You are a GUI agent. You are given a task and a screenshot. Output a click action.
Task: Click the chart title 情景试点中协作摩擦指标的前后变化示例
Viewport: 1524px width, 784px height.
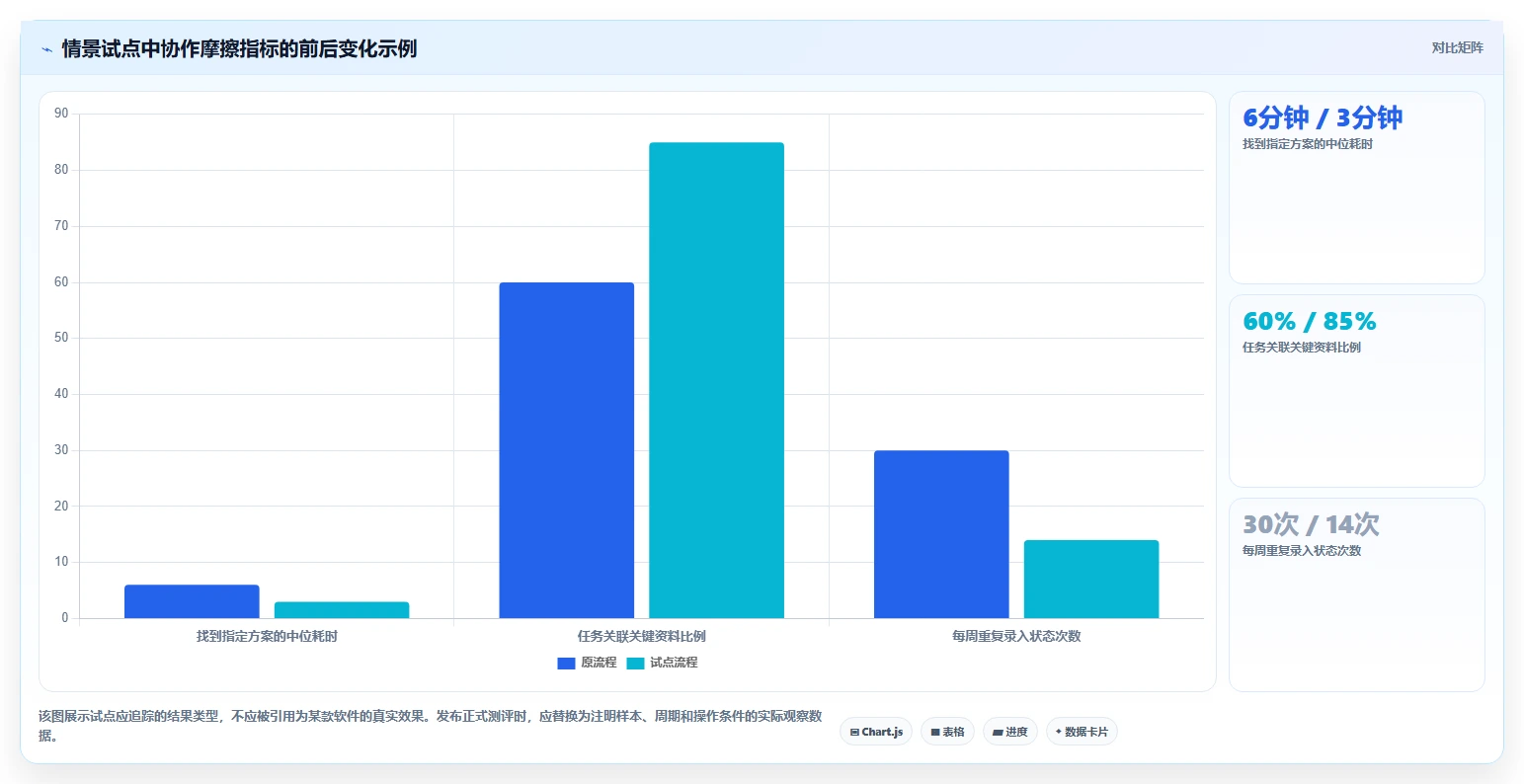239,48
